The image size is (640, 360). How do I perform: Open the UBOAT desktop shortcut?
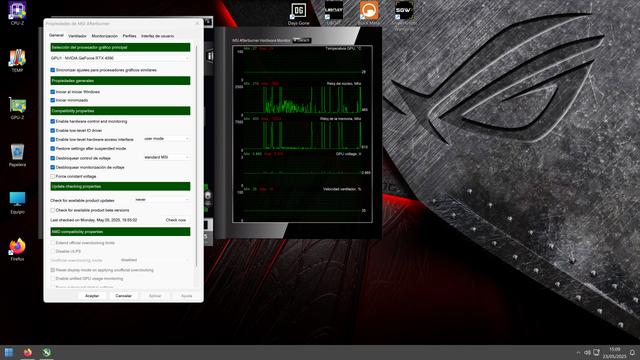[x=333, y=13]
